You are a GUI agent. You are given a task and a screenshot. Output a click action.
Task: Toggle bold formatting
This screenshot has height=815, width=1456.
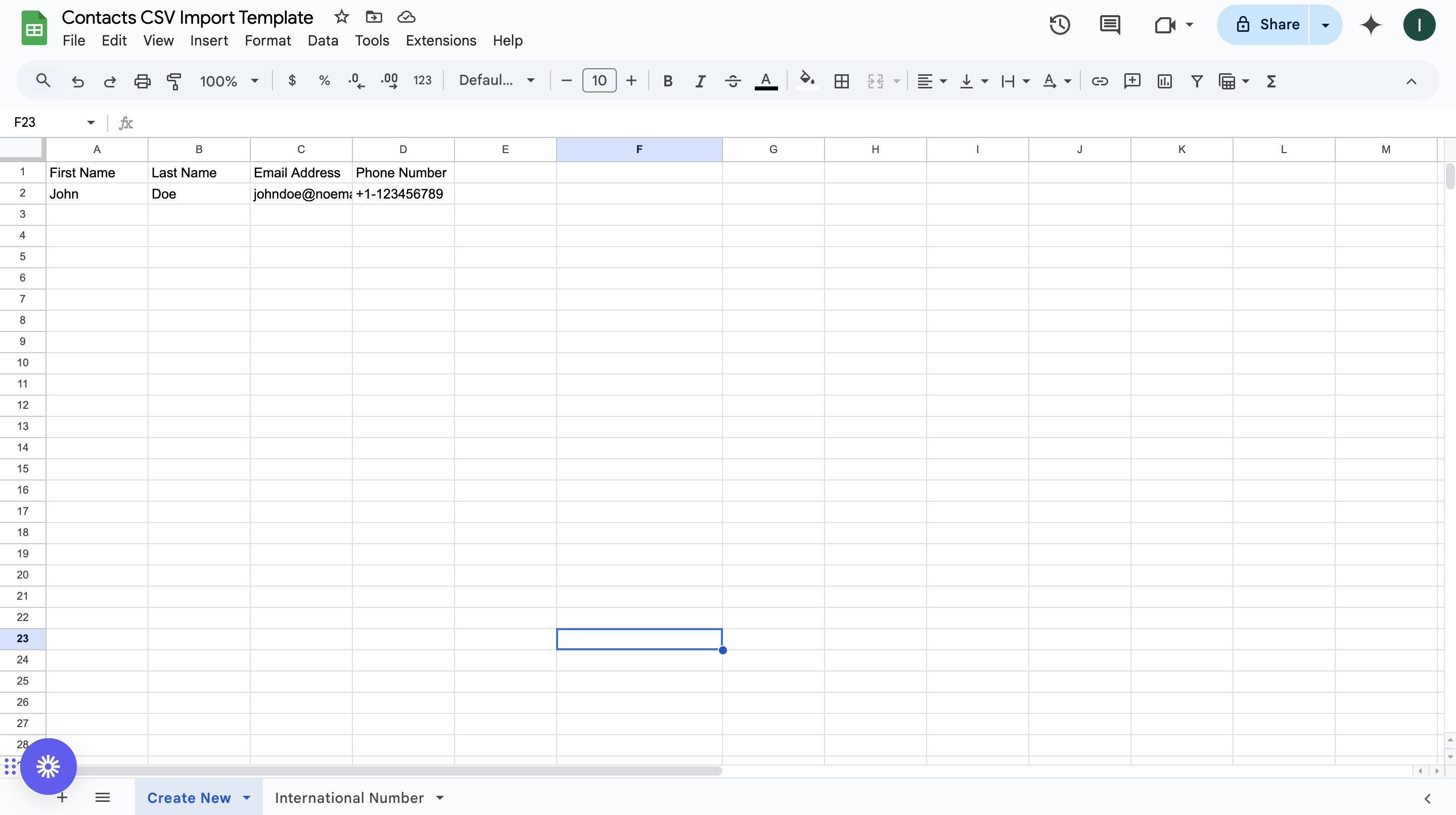coord(667,81)
